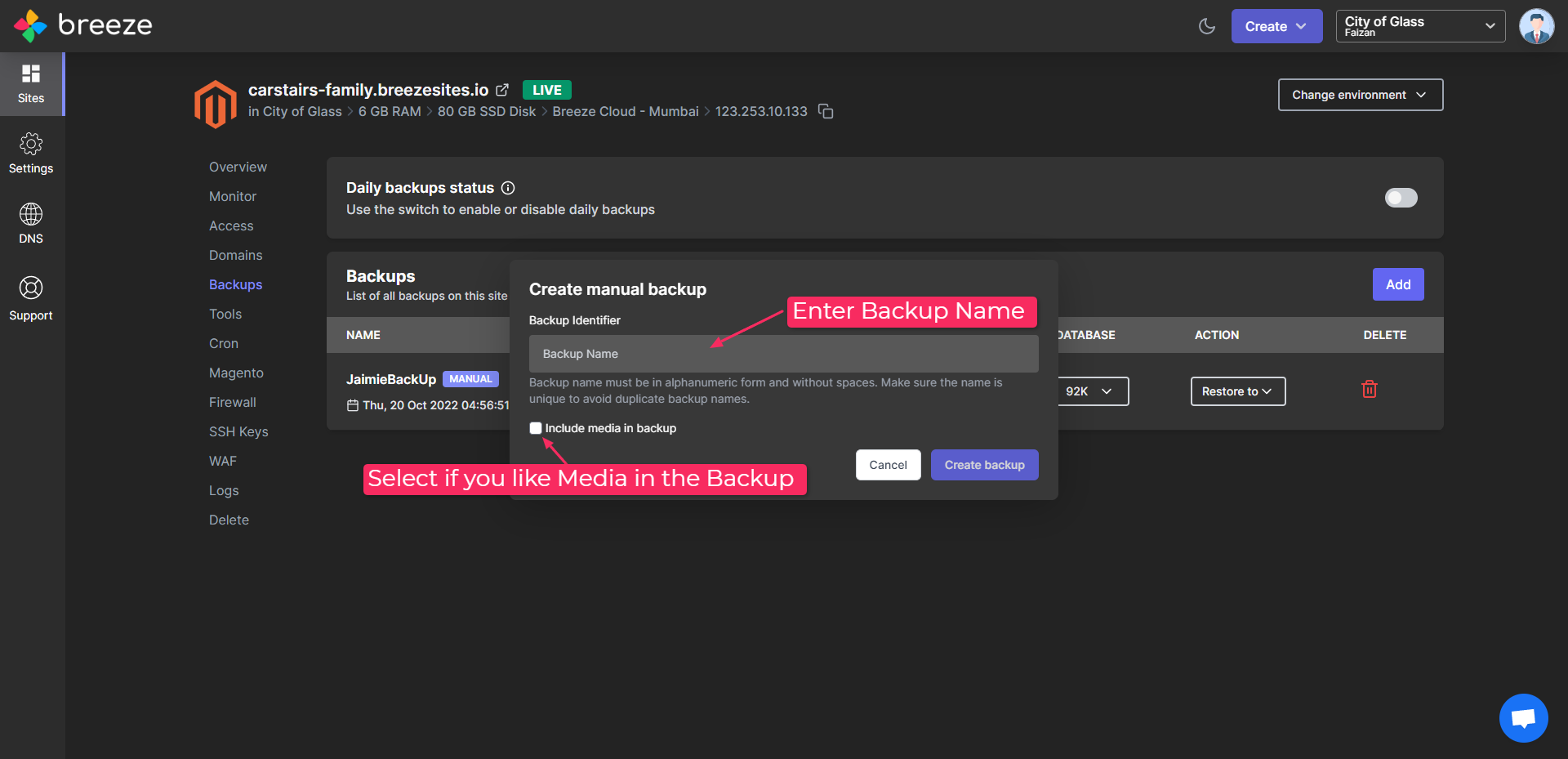Open the City of Glass team selector
This screenshot has height=759, width=1568.
click(1420, 26)
